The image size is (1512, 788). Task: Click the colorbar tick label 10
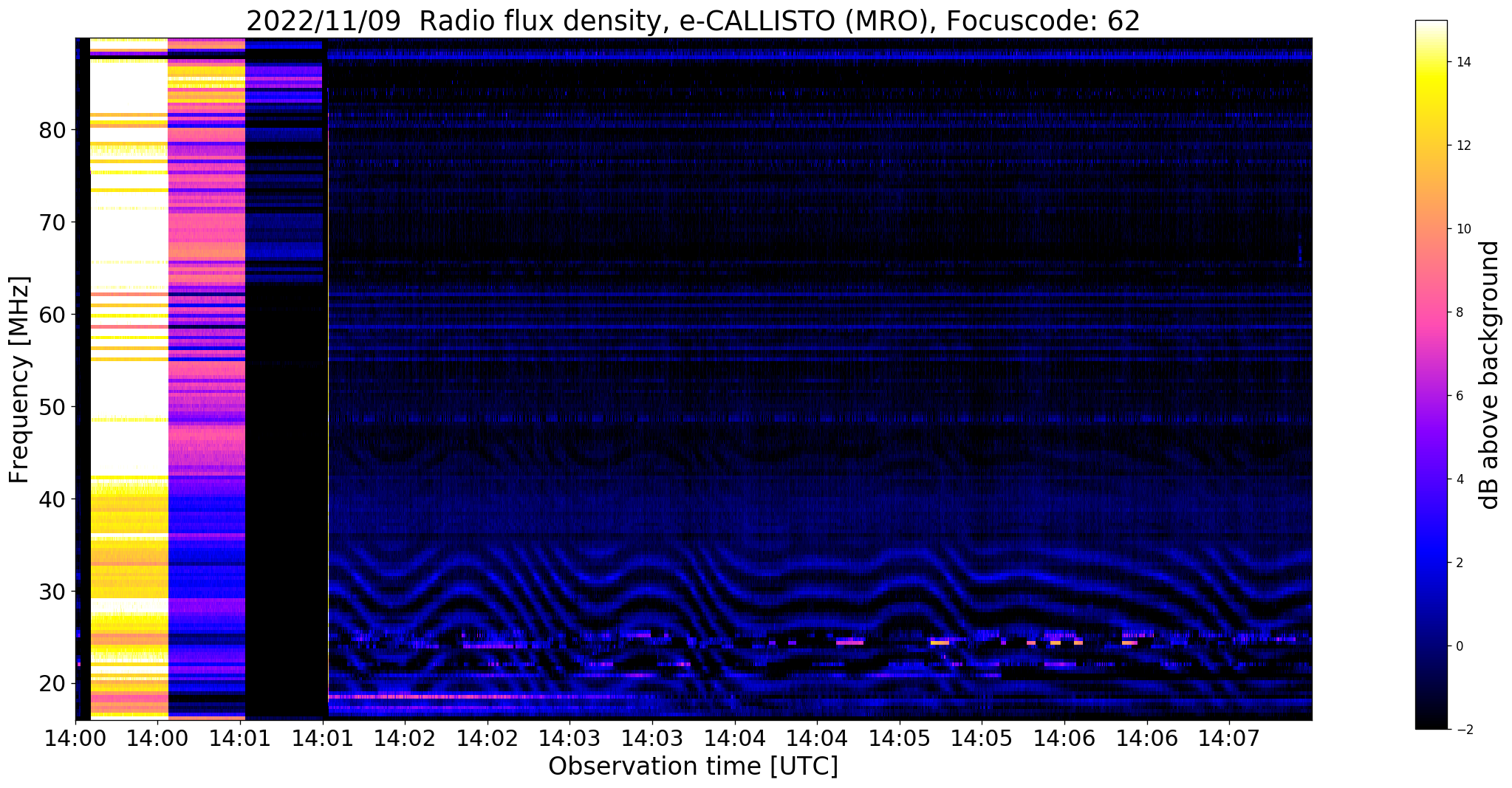(x=1462, y=229)
